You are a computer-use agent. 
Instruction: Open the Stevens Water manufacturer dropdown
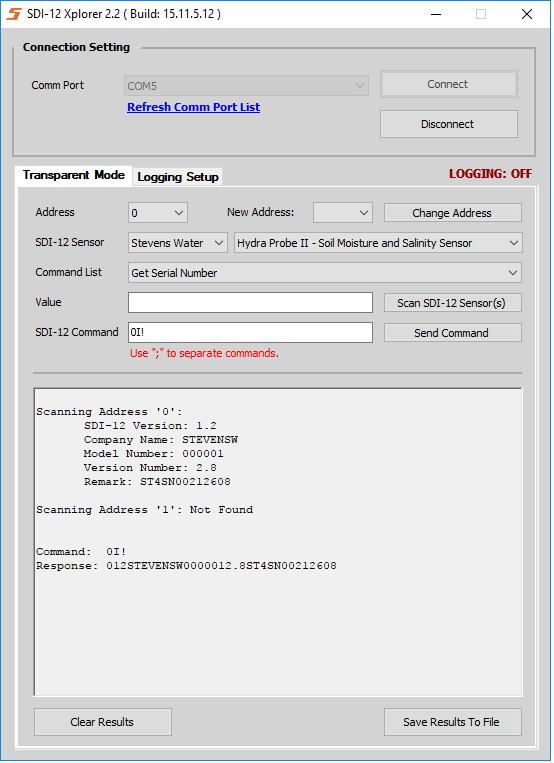(178, 243)
